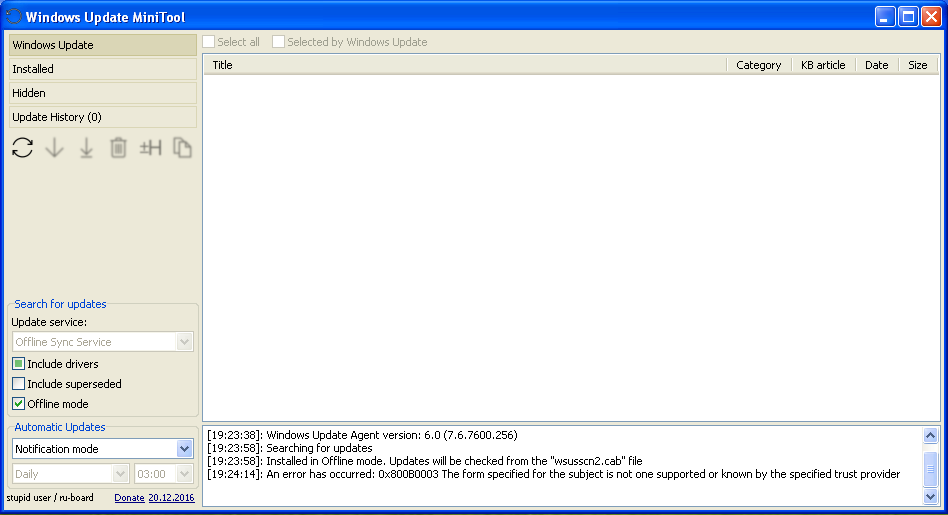Sort by the KB article column header
Viewport: 948px width, 515px height.
(x=823, y=65)
